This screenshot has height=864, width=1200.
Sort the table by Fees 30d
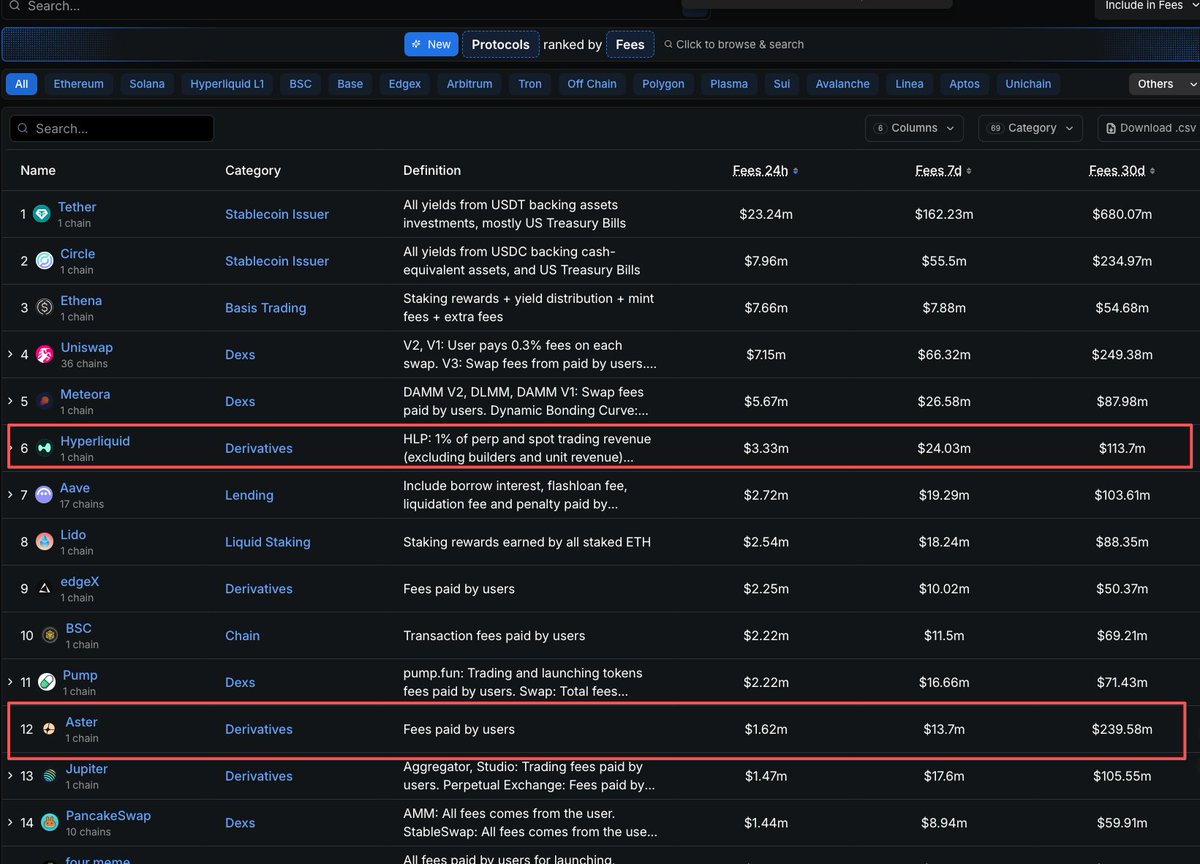(1122, 171)
